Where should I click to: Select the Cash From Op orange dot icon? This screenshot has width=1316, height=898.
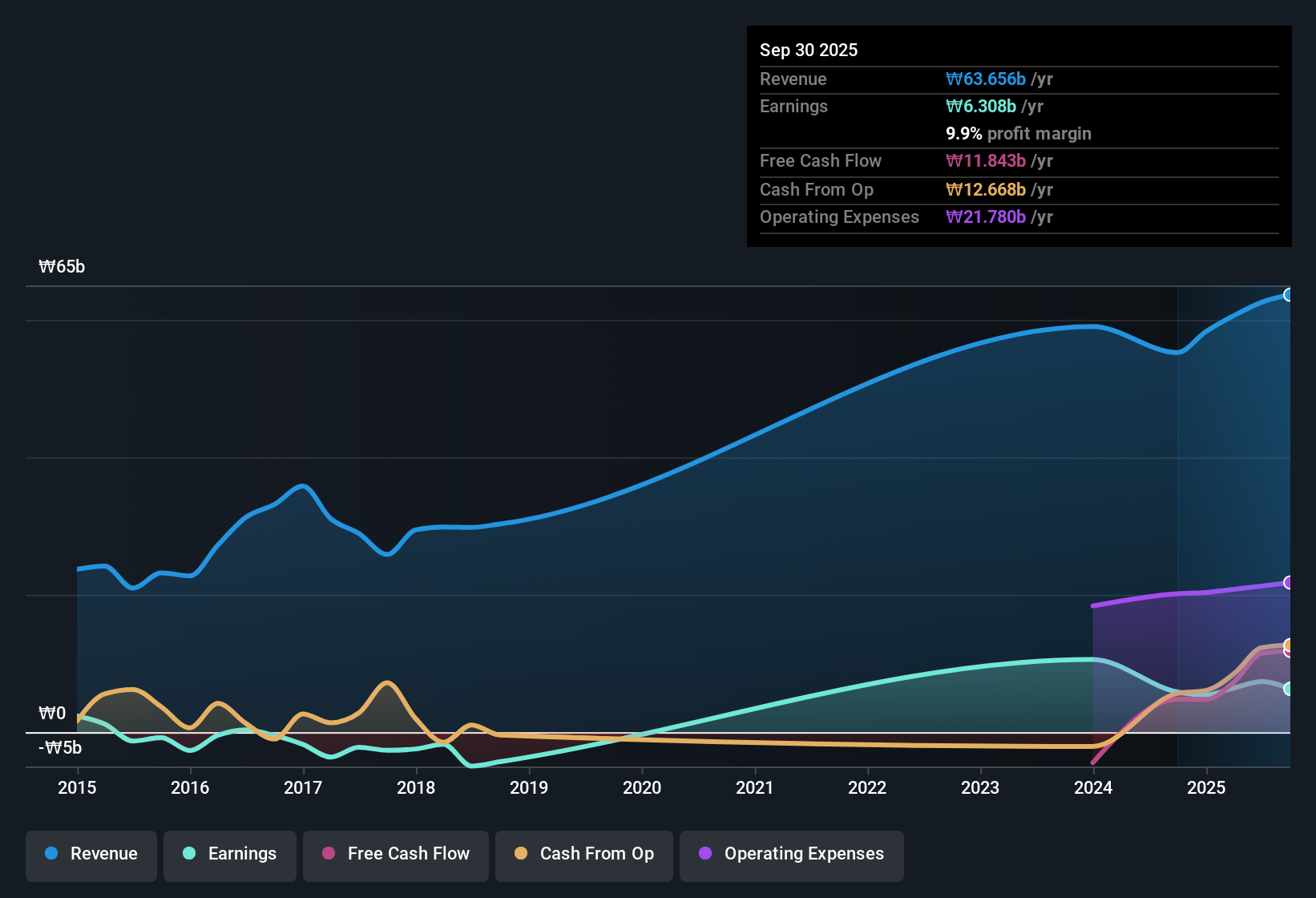520,854
